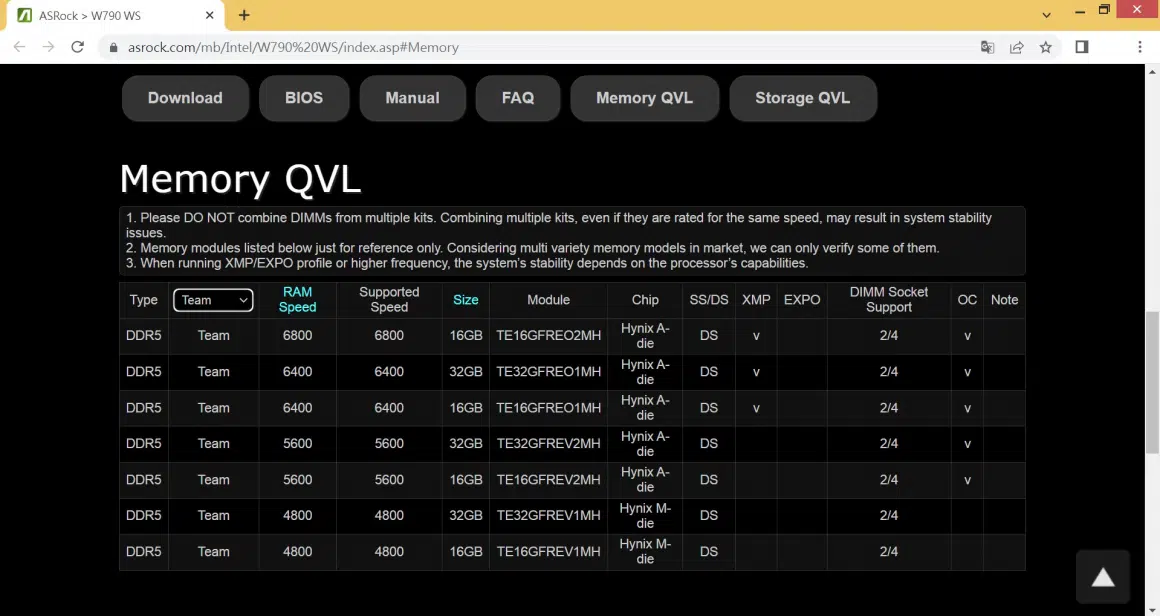Click the tab search chevron
The height and width of the screenshot is (616, 1160).
1046,15
